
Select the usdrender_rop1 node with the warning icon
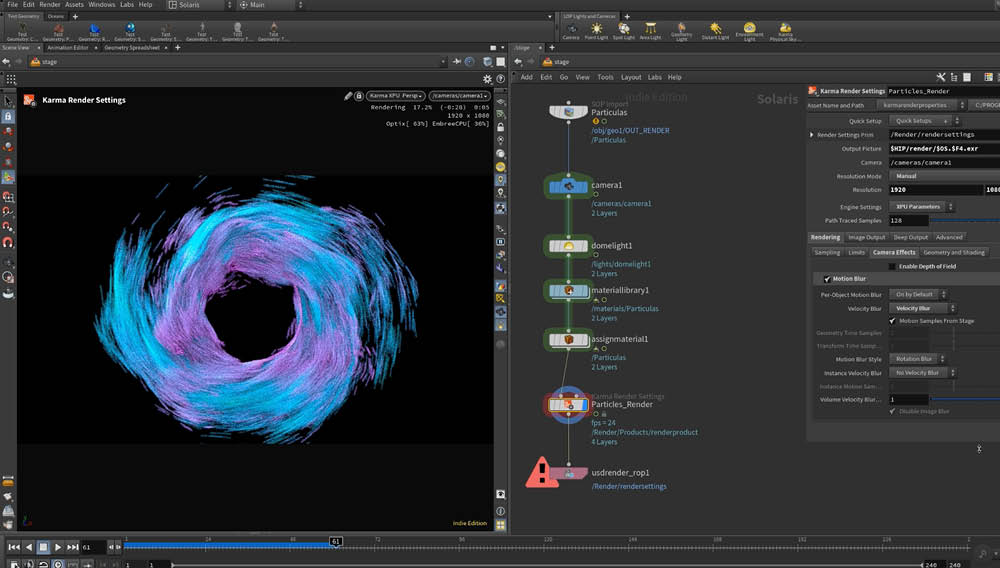[x=569, y=473]
